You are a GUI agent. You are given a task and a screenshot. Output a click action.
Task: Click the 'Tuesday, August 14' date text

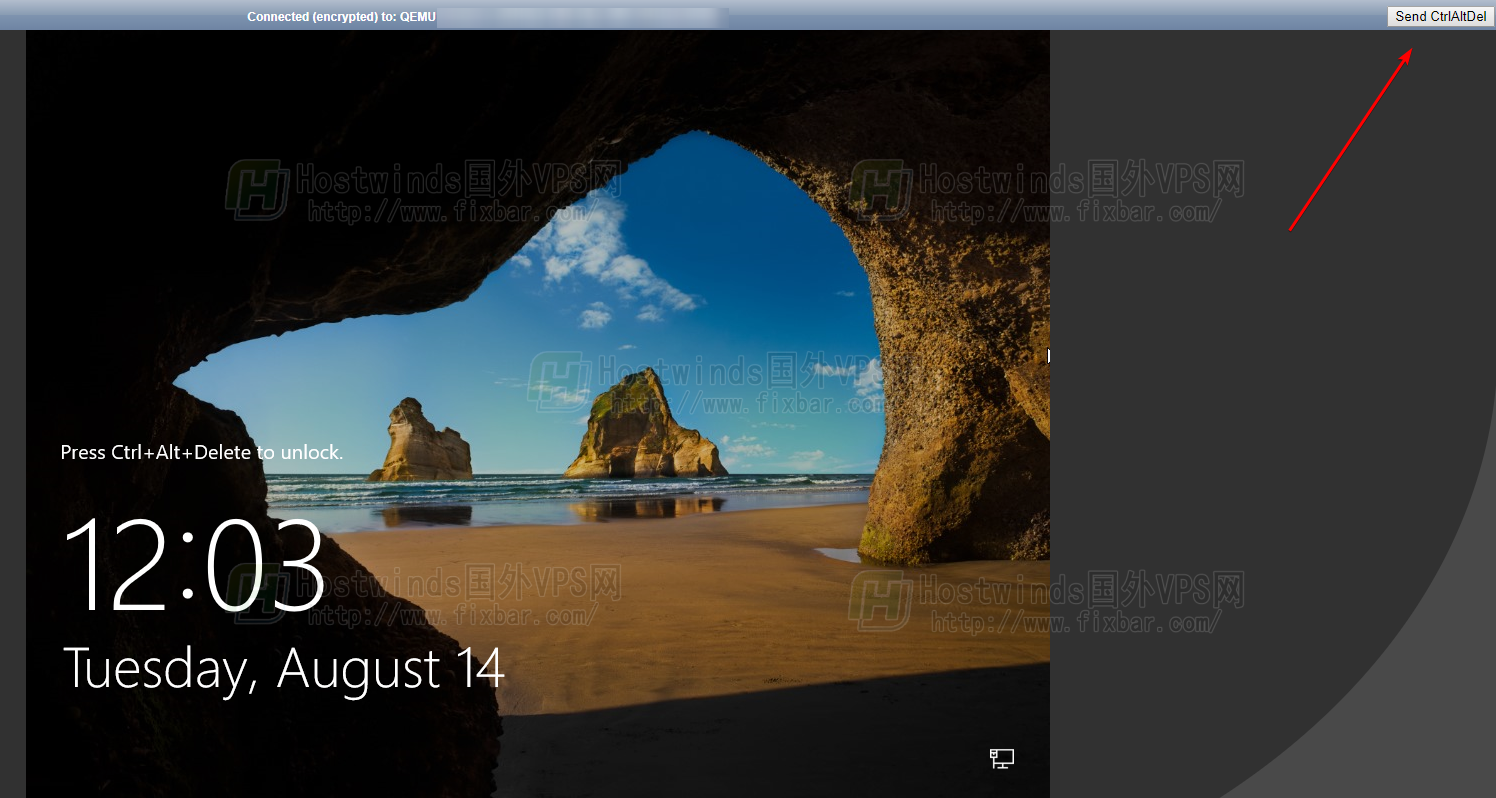284,669
